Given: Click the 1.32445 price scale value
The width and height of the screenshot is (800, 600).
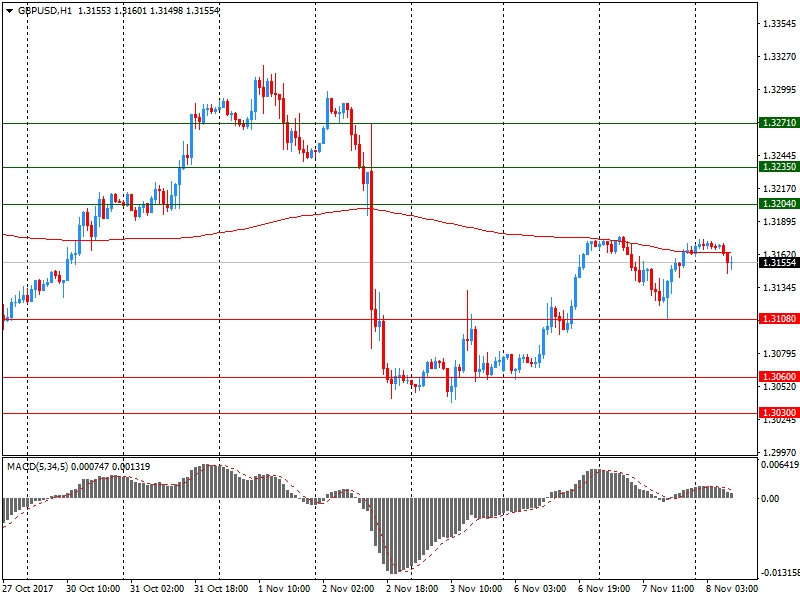Looking at the screenshot, I should point(779,156).
